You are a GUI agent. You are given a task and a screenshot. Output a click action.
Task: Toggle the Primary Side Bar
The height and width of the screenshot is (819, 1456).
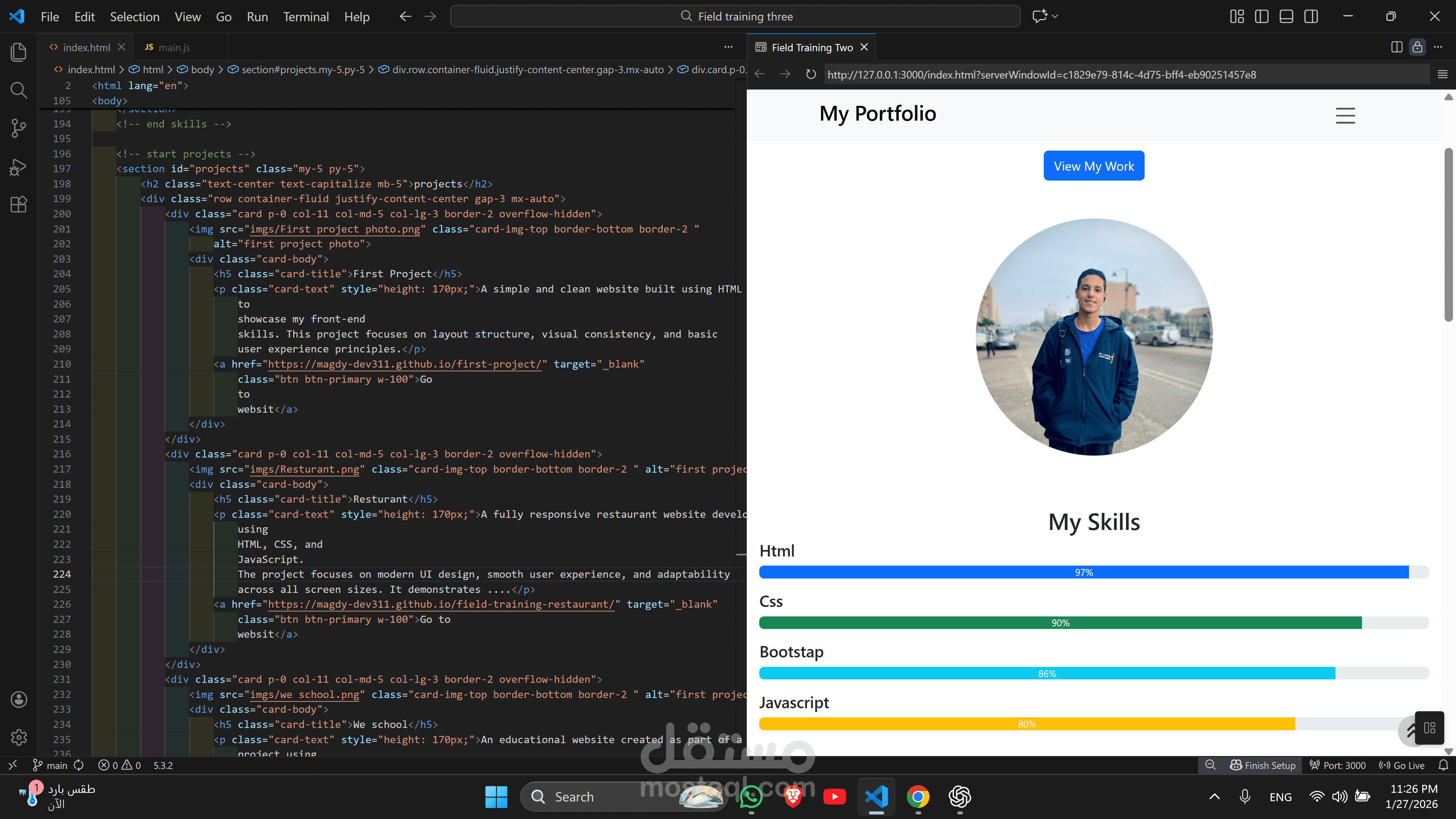point(1261,16)
